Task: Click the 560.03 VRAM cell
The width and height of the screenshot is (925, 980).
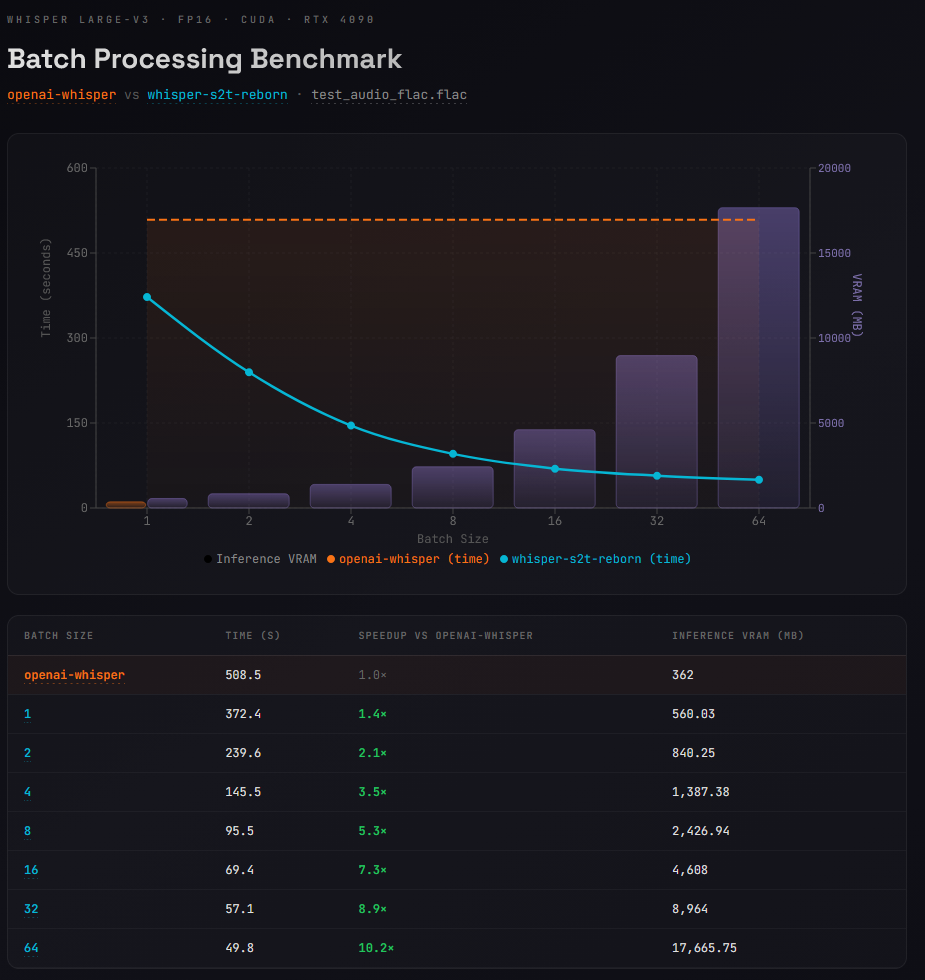Action: (693, 714)
